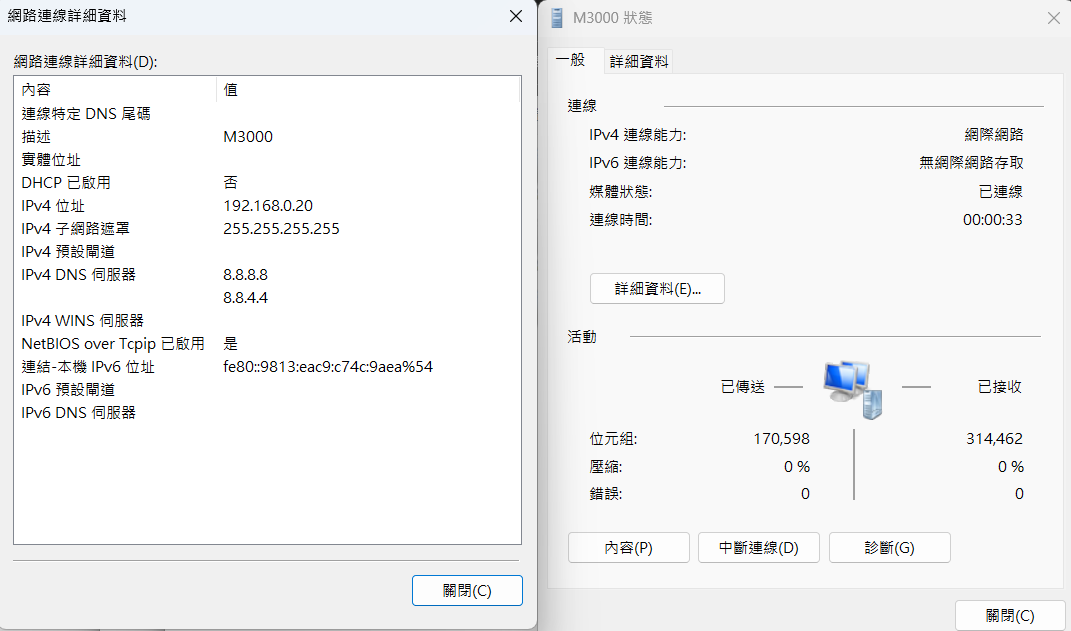Click the M3000 status window title icon
Viewport: 1071px width, 631px height.
[x=557, y=18]
